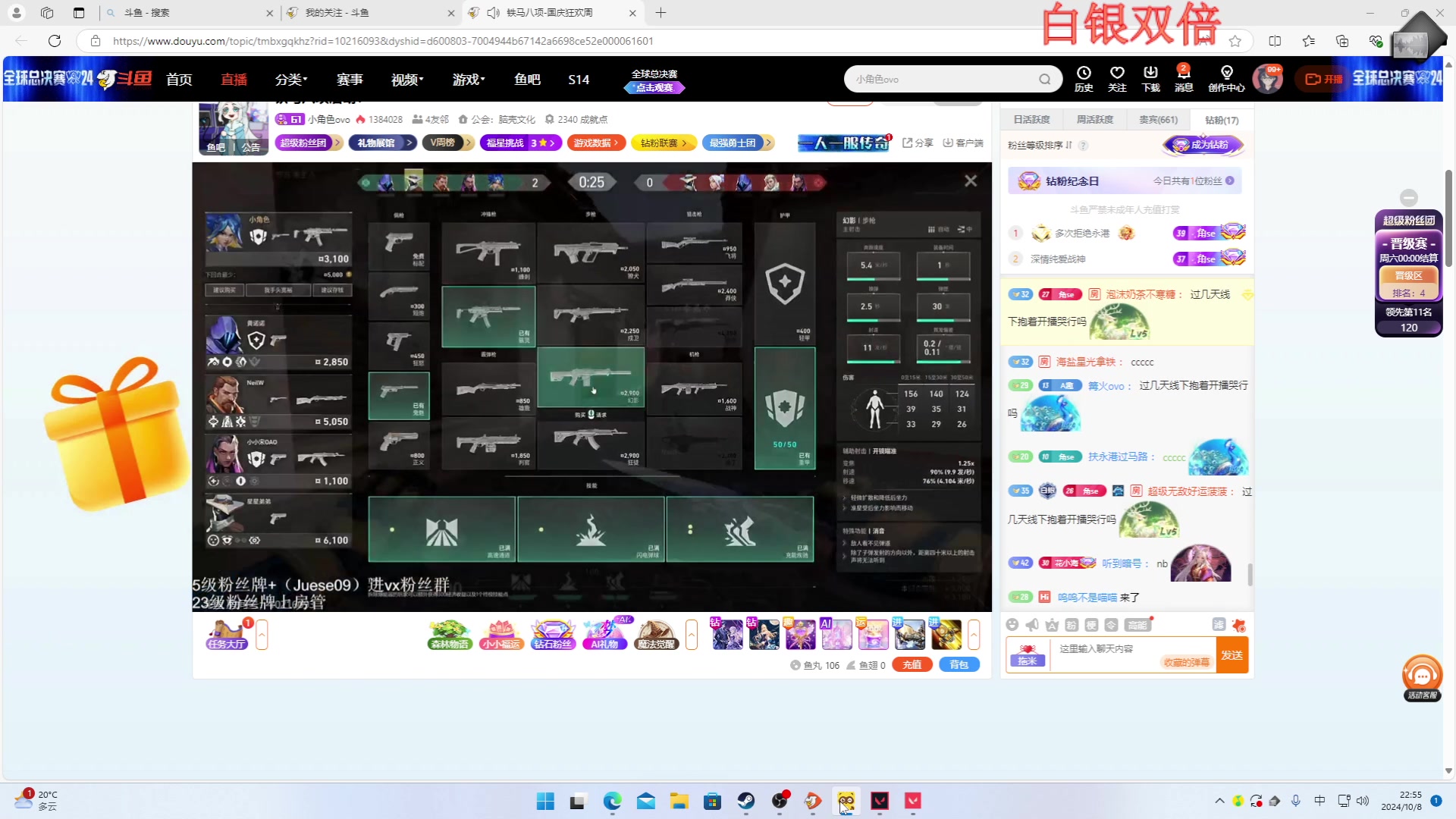Viewport: 1456px width, 819px height.
Task: Refresh the browser page
Action: [55, 41]
